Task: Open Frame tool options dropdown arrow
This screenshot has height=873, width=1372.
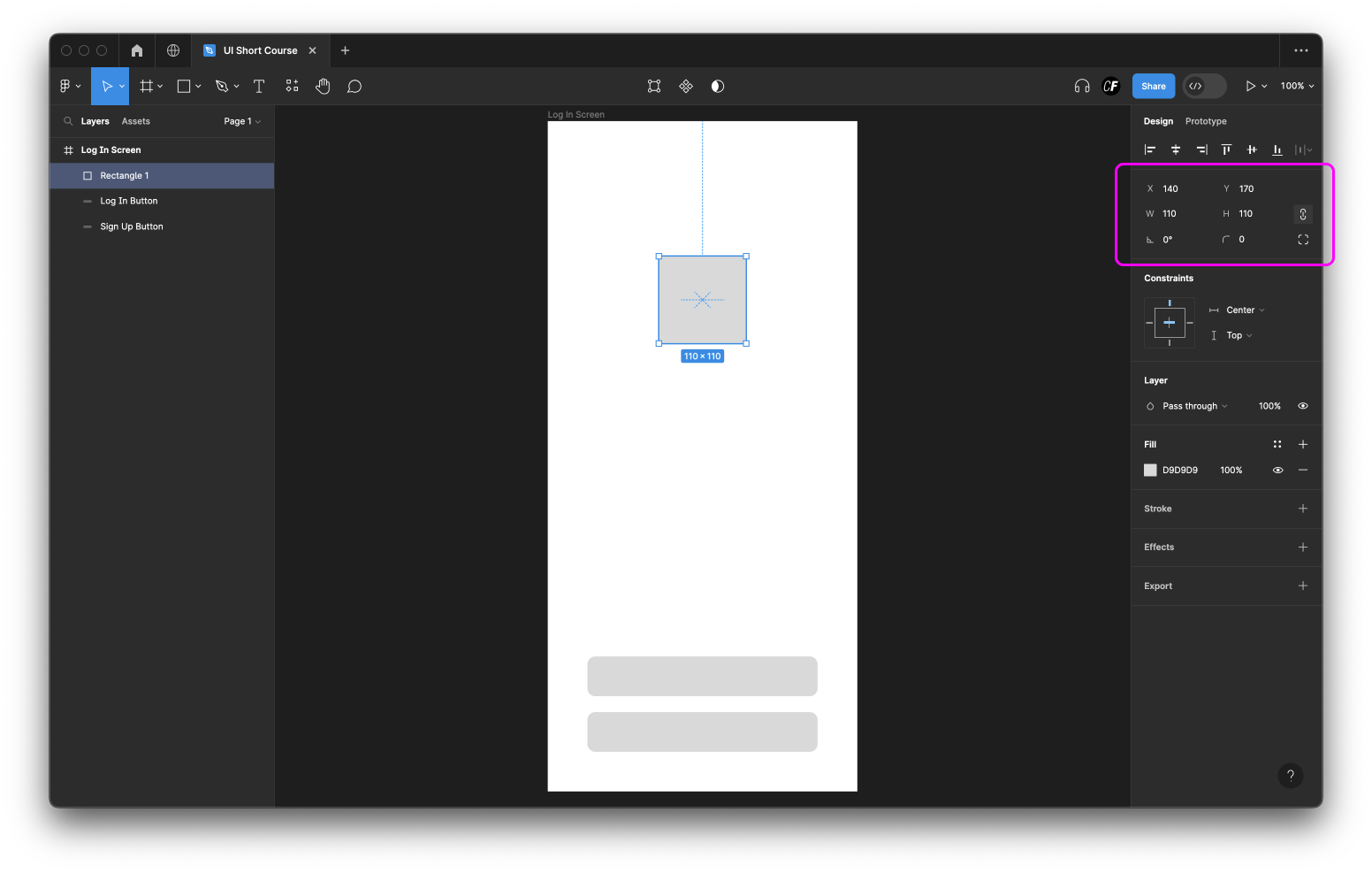Action: (x=160, y=87)
